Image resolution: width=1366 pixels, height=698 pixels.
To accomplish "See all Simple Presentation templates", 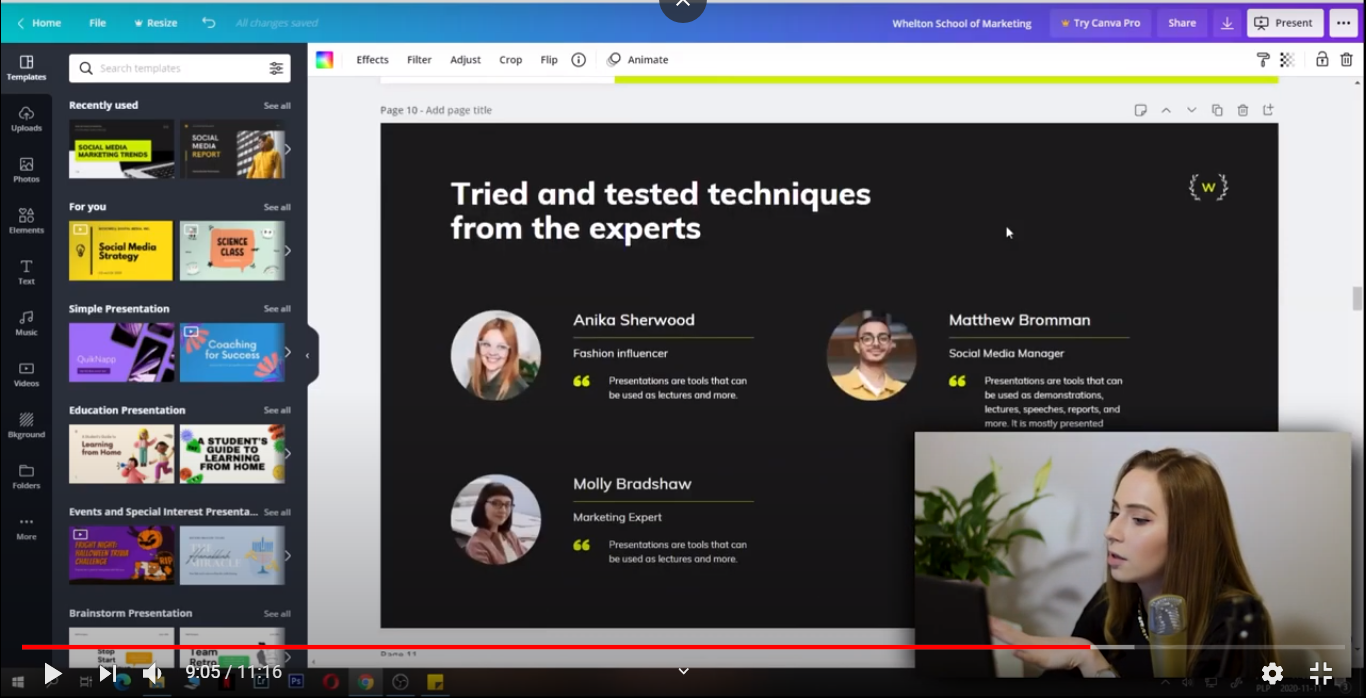I will tap(277, 309).
